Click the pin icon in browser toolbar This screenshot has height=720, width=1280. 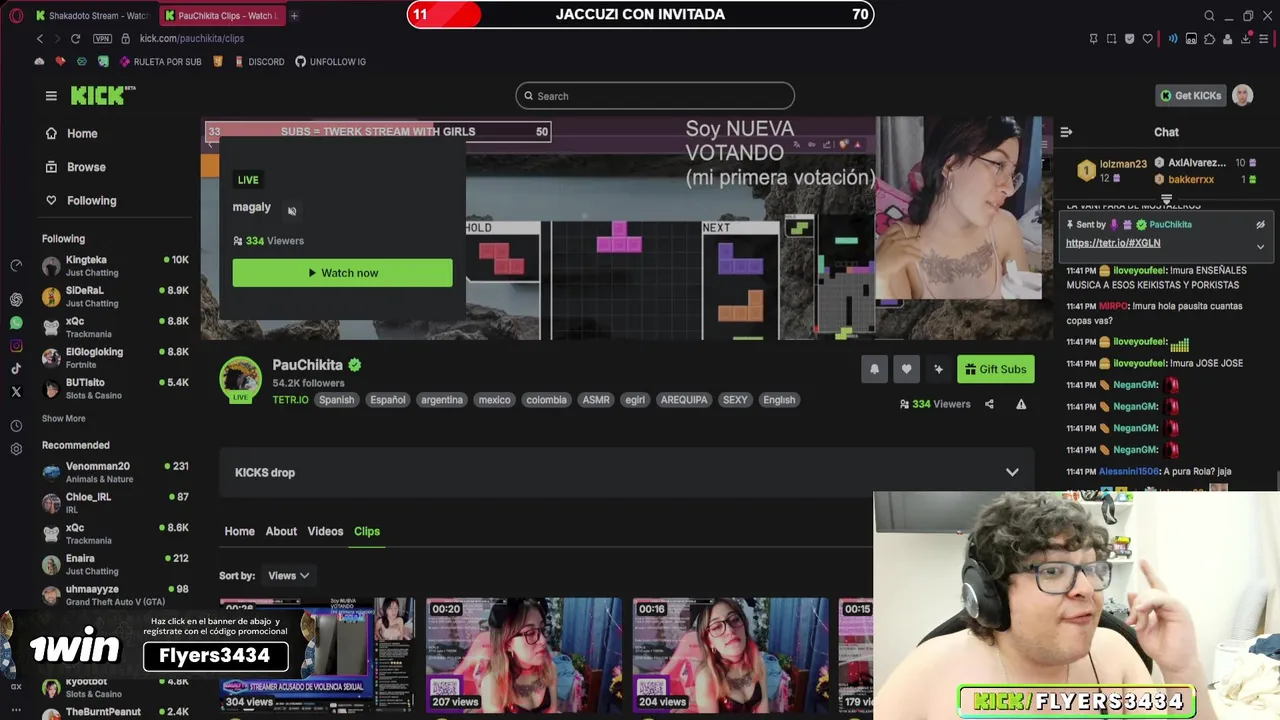click(1093, 39)
